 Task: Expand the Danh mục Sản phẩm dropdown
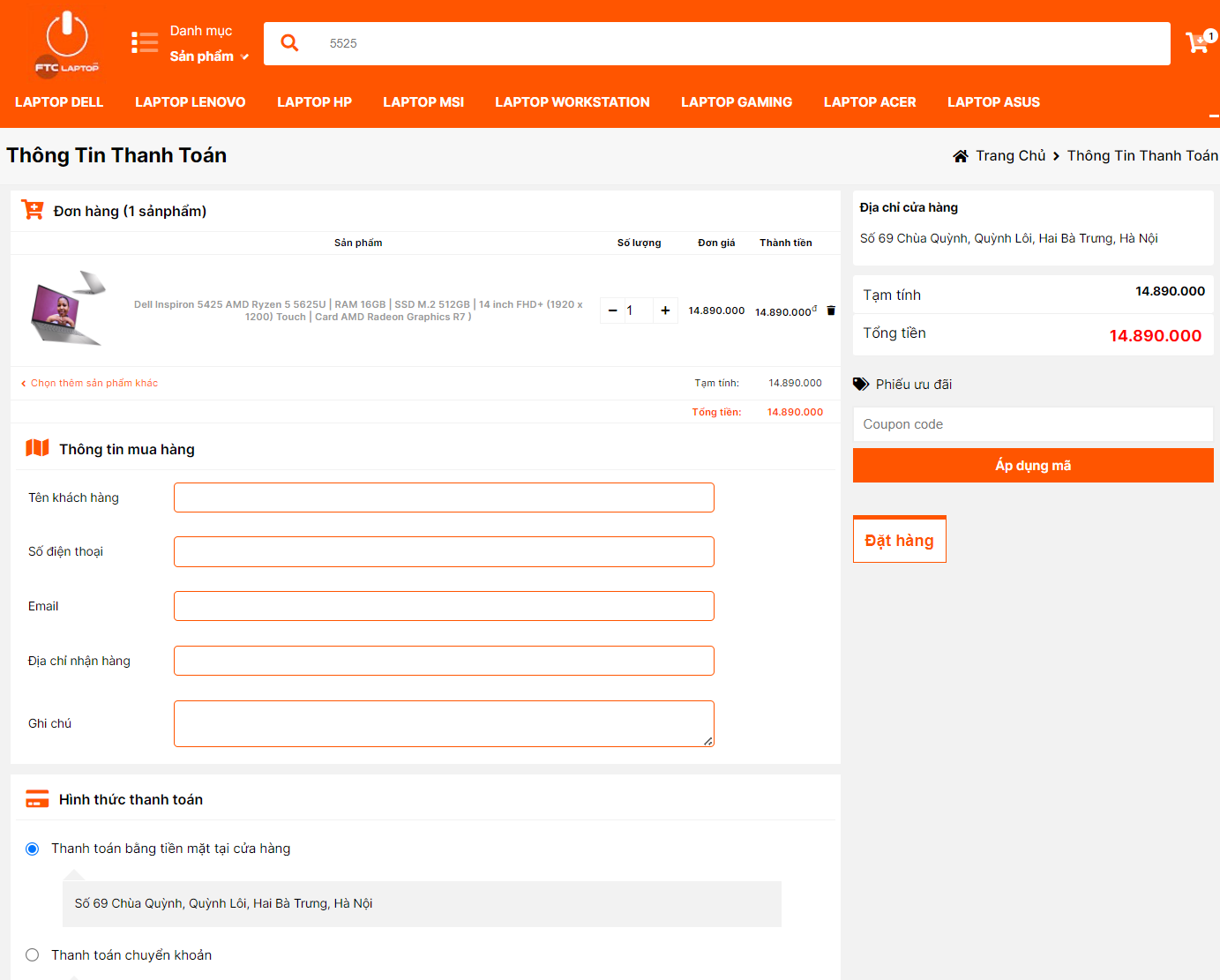(x=209, y=56)
